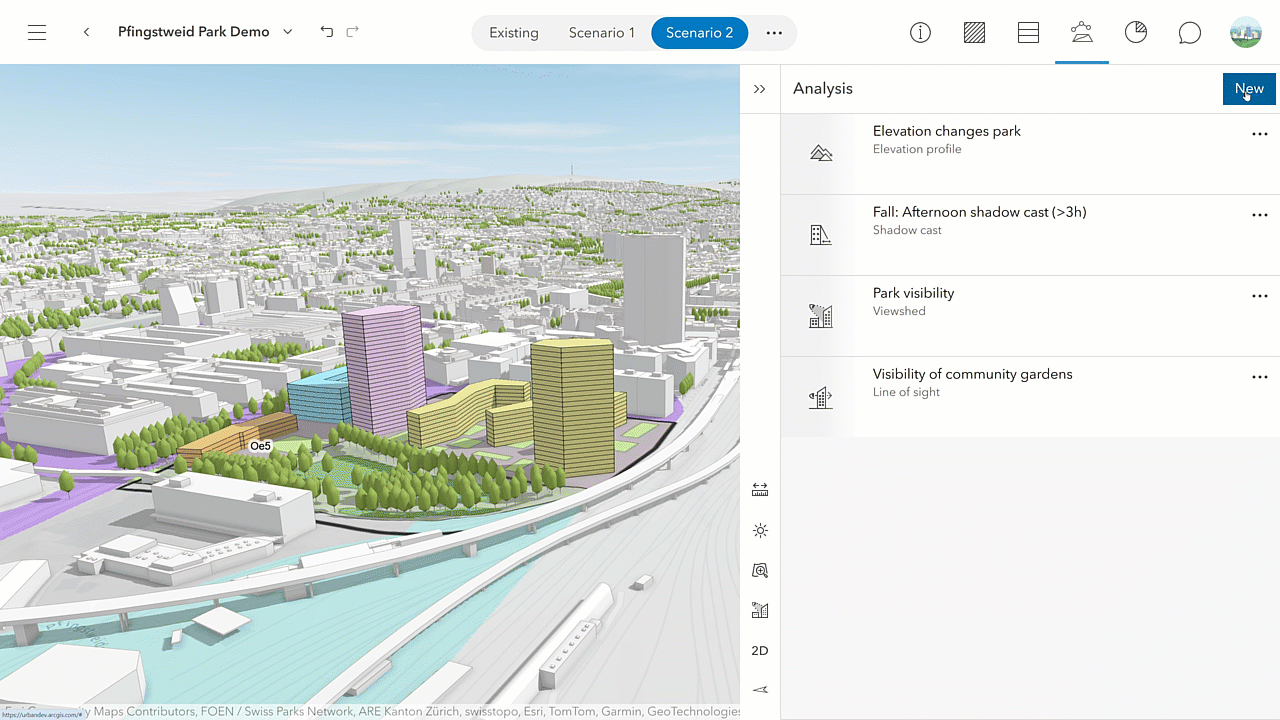Image resolution: width=1280 pixels, height=720 pixels.
Task: Select the building shadow visualization tool
Action: tap(760, 610)
